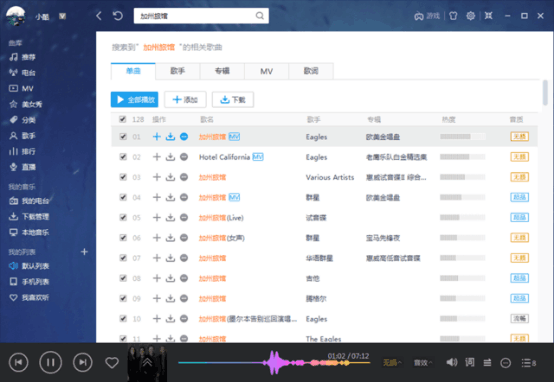
Task: Pause the current song
Action: [51, 363]
